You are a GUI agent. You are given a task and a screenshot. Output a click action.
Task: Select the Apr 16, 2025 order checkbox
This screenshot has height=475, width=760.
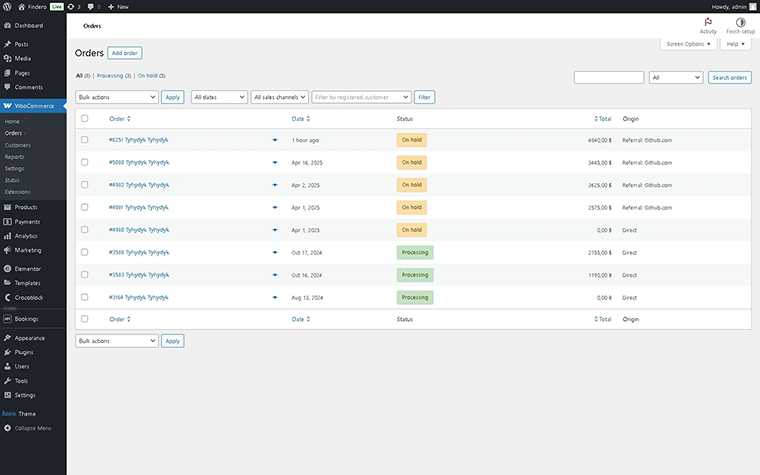point(84,162)
